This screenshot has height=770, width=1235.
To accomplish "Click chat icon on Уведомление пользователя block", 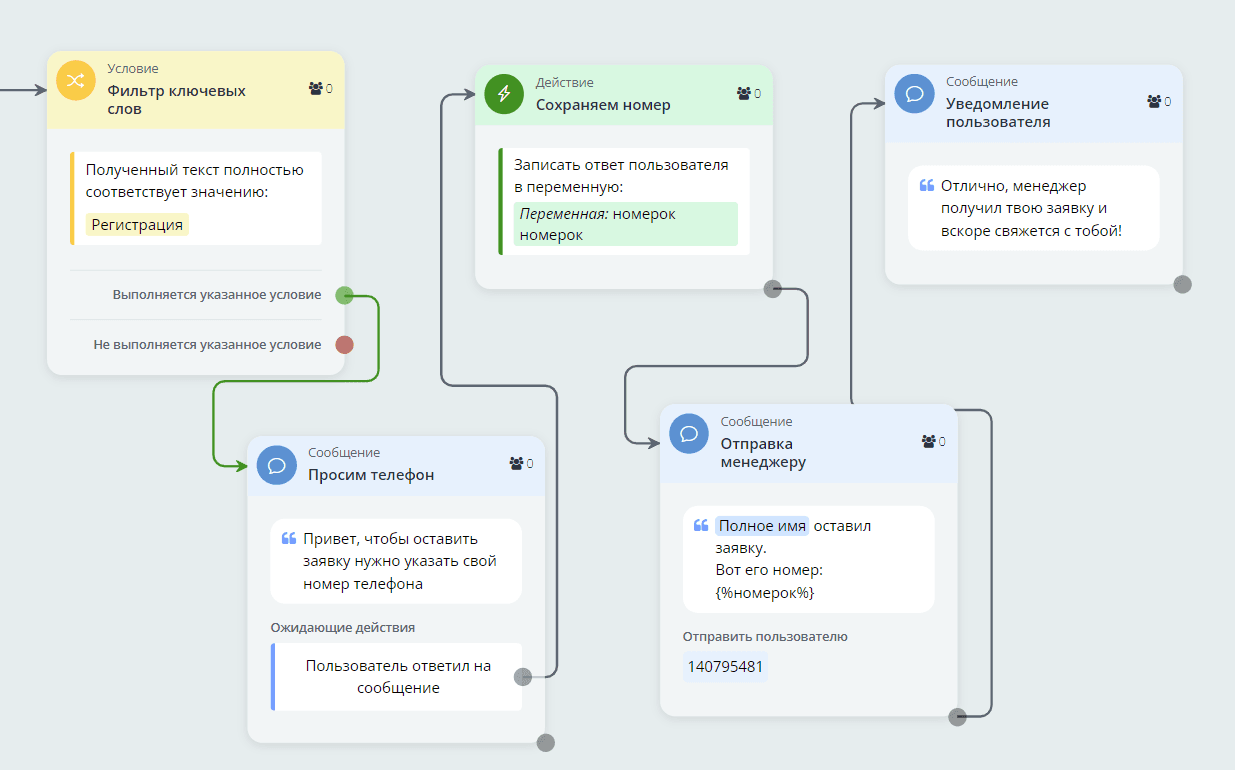I will (x=914, y=93).
